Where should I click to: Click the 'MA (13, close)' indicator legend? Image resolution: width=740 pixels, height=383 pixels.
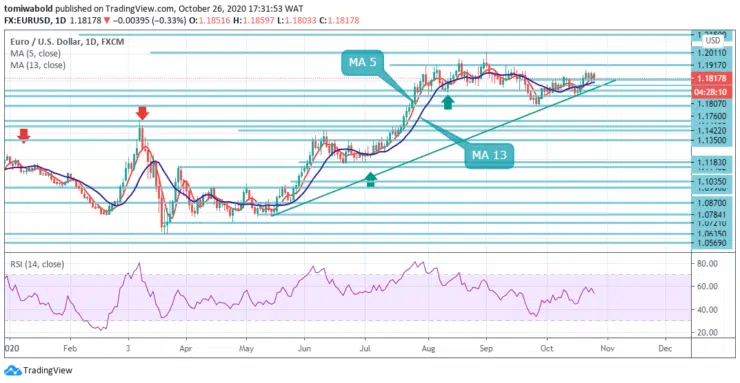[38, 65]
